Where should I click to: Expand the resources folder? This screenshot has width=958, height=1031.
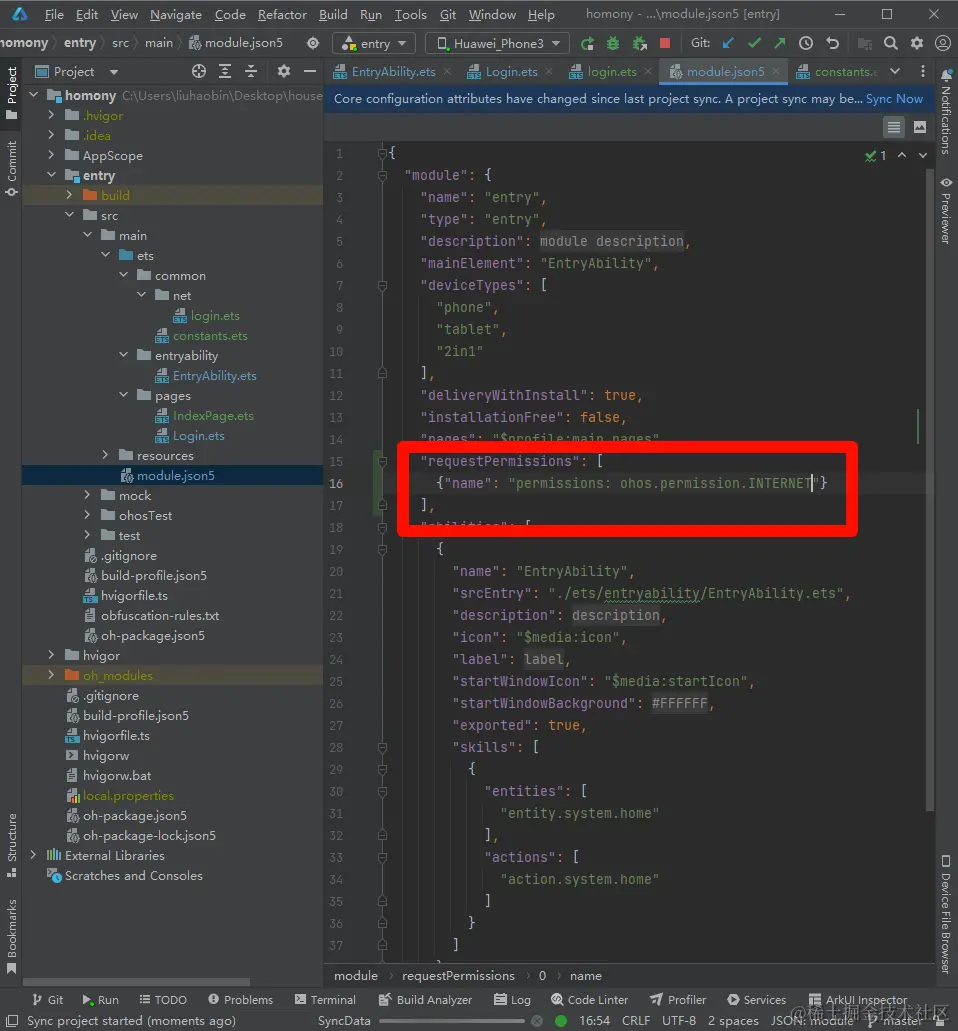(x=105, y=455)
